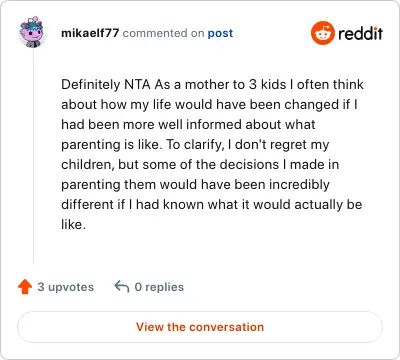Click the line ending "been incredibly"
The height and width of the screenshot is (360, 400).
click(195, 184)
